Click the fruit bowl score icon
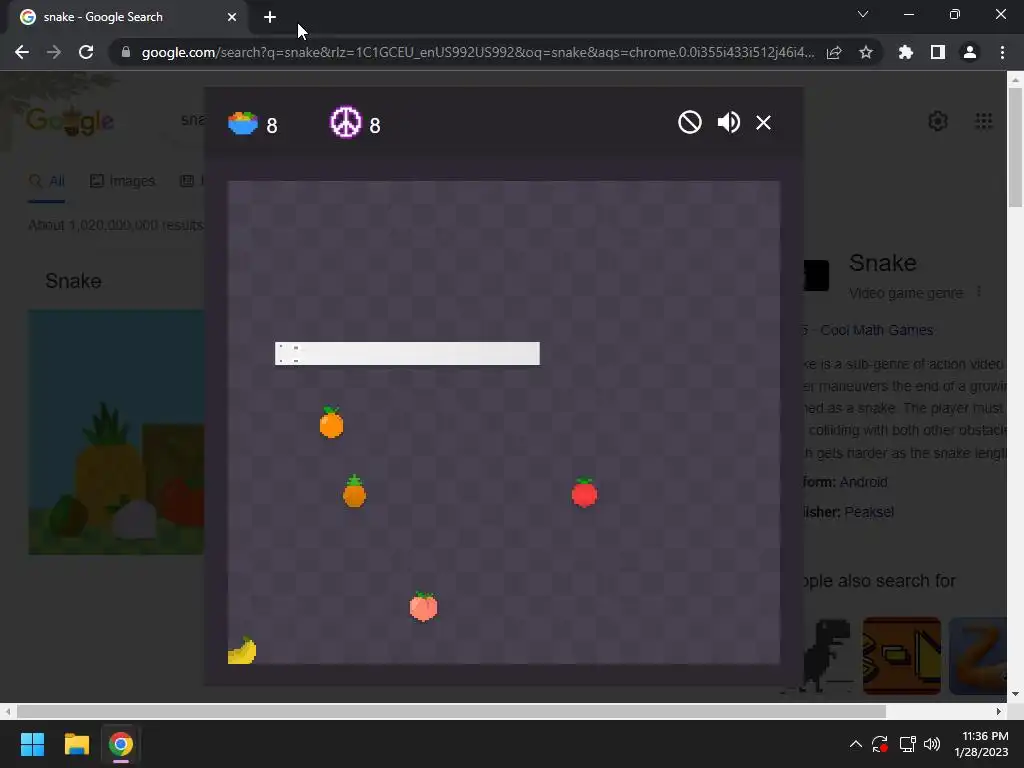 click(x=243, y=123)
